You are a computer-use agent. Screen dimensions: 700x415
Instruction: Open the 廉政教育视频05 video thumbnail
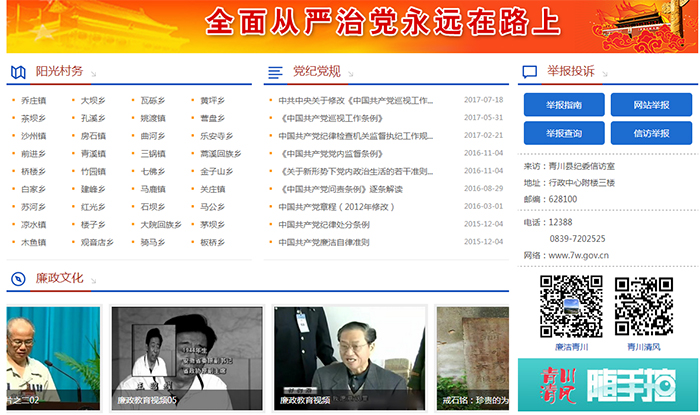point(187,358)
